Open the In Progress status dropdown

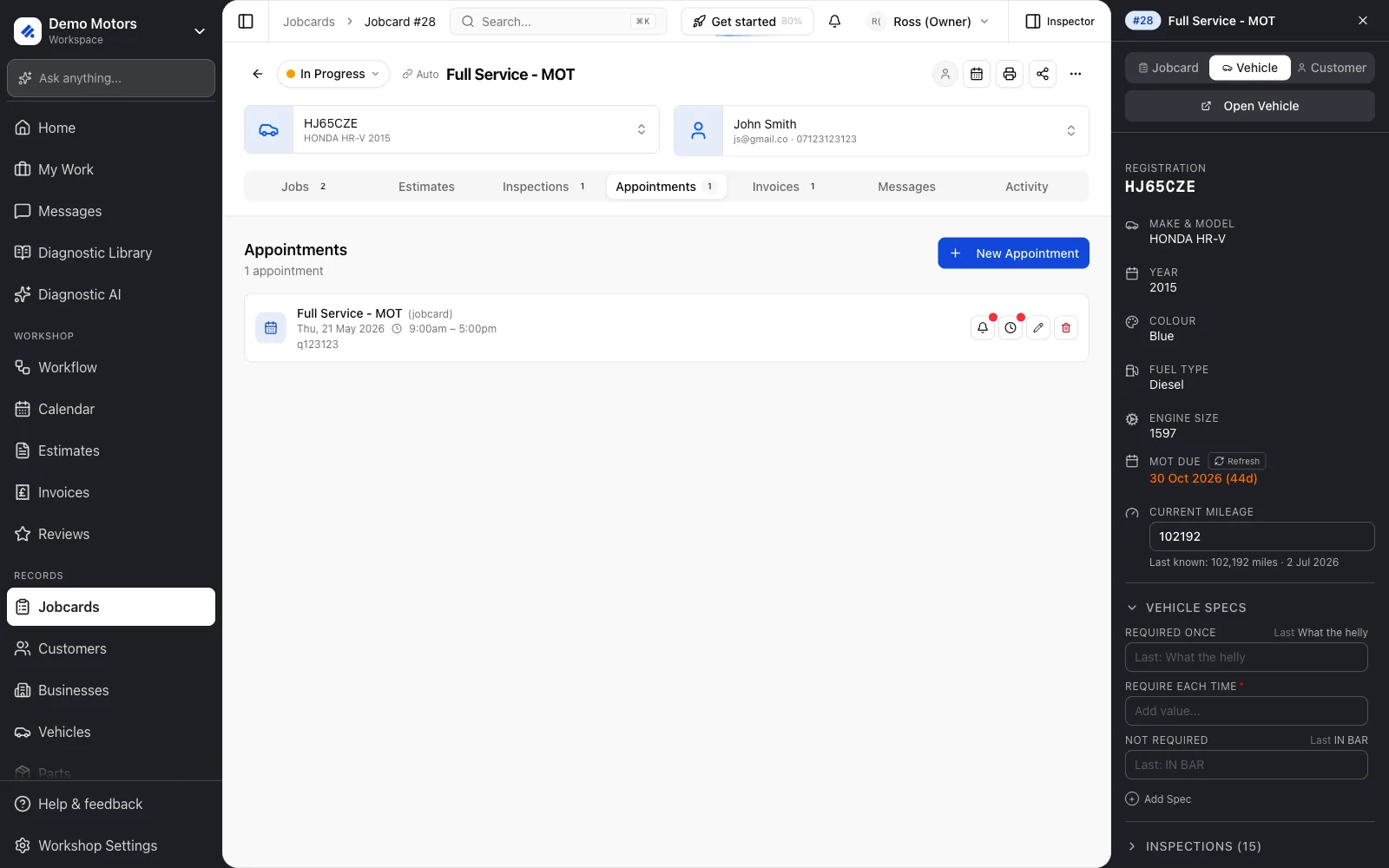[333, 74]
